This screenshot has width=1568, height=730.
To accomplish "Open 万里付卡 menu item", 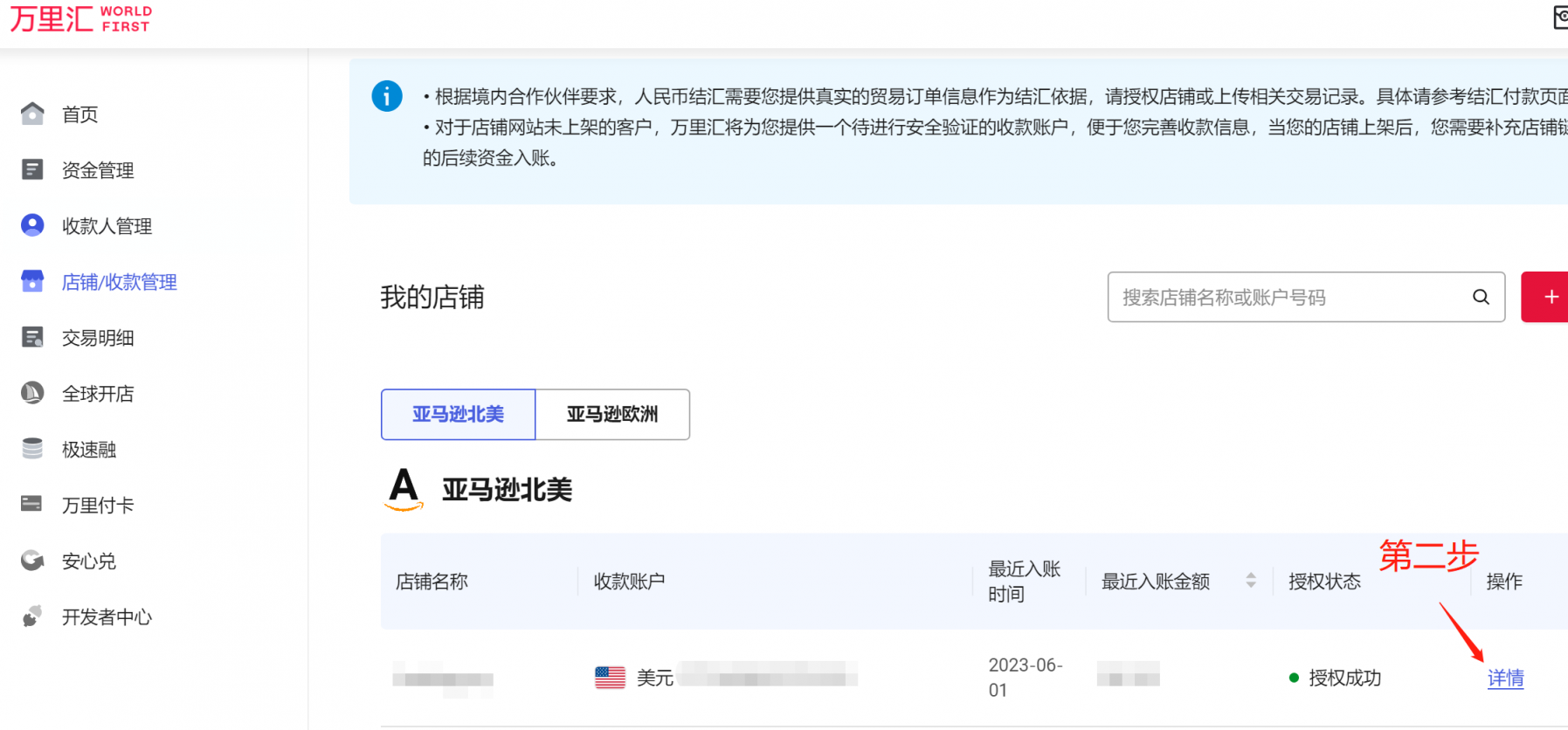I will coord(98,506).
